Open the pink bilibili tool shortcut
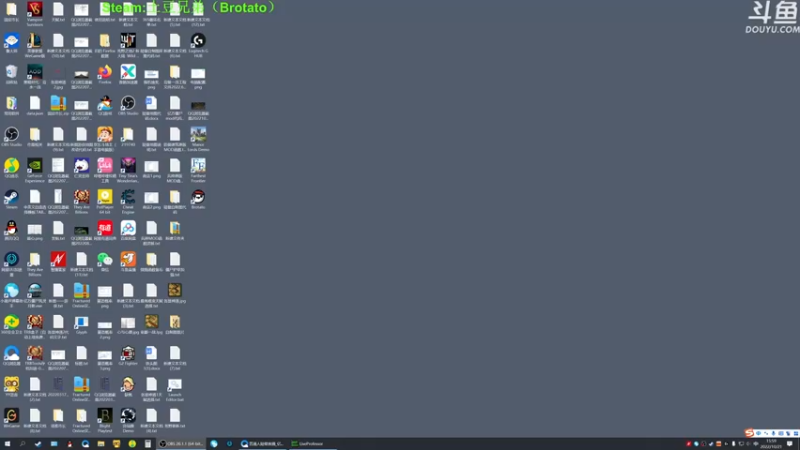This screenshot has width=800, height=450. [105, 170]
